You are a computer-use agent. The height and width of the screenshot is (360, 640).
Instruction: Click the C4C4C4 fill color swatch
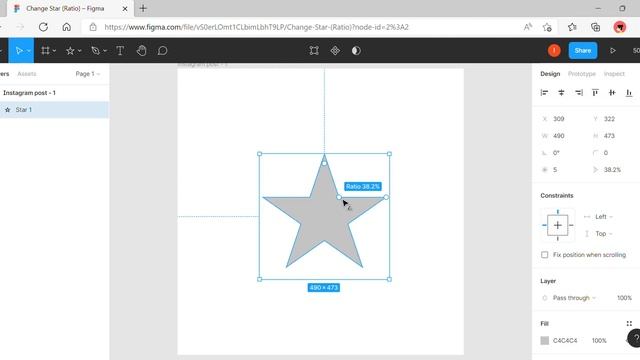click(544, 340)
